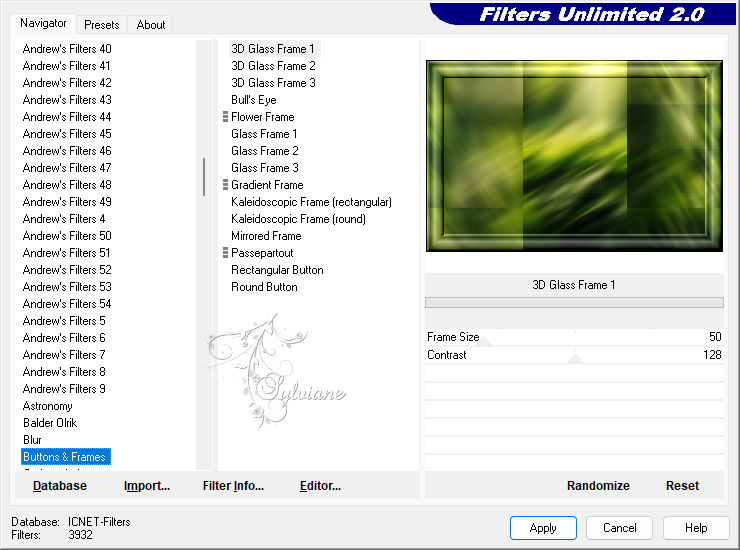Screen dimensions: 740x550
Task: Select Andrew's Filters 41 category
Action: [x=66, y=66]
